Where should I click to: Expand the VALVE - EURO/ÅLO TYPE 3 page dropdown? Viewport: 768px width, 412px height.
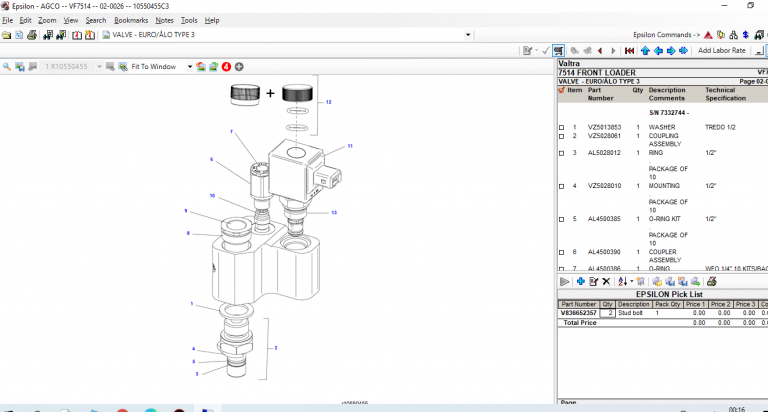[470, 35]
